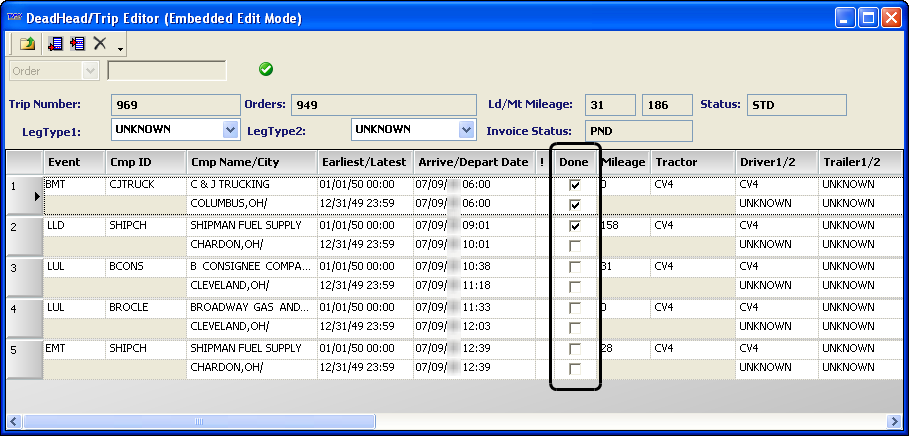
Task: Uncheck Done for the BMT CJTRUCK stop
Action: click(574, 185)
